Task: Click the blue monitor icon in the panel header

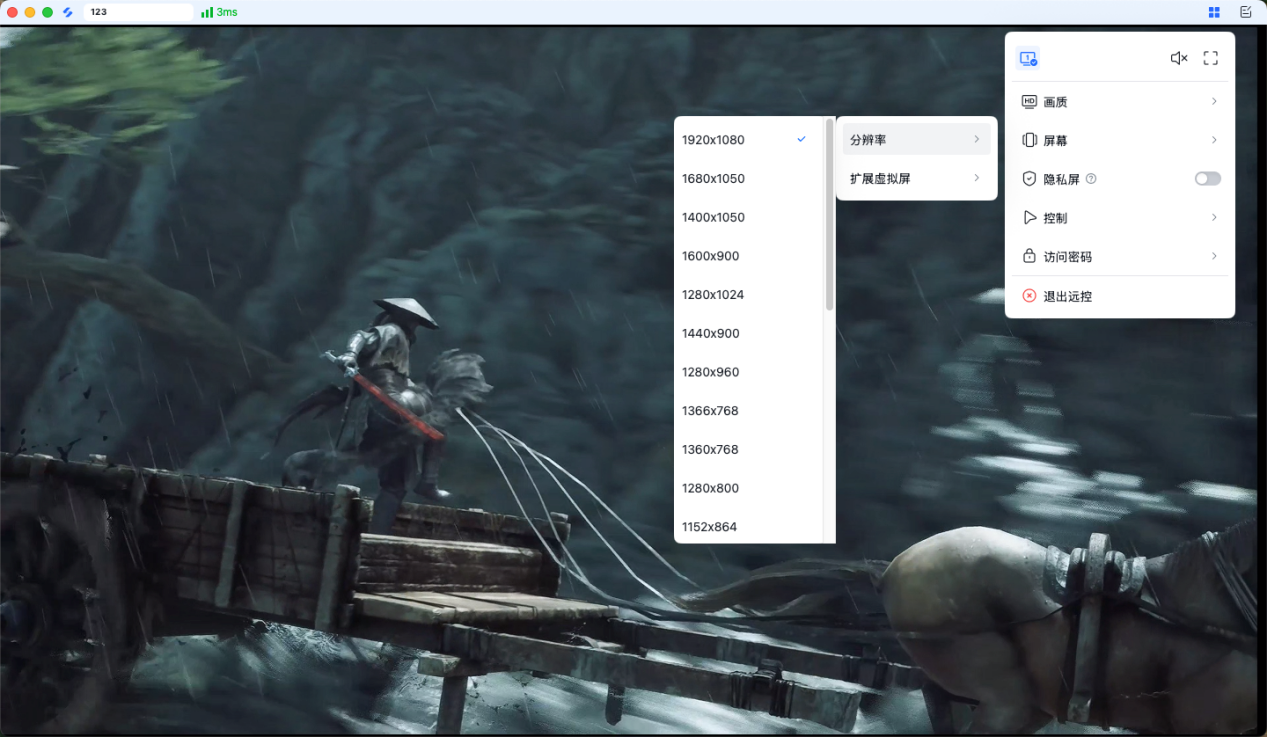Action: [x=1028, y=58]
